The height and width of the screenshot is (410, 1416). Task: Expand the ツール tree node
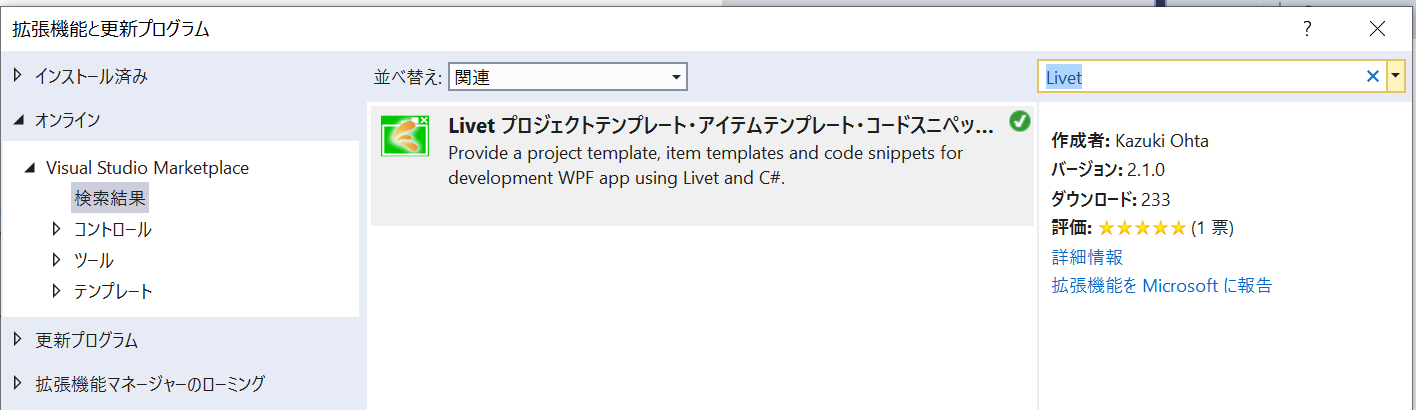[57, 260]
